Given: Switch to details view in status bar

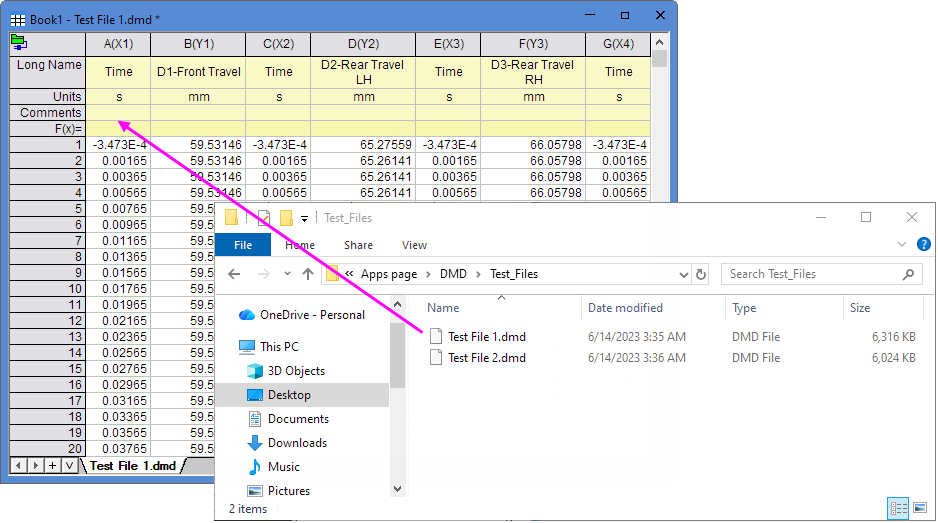Looking at the screenshot, I should tap(897, 508).
